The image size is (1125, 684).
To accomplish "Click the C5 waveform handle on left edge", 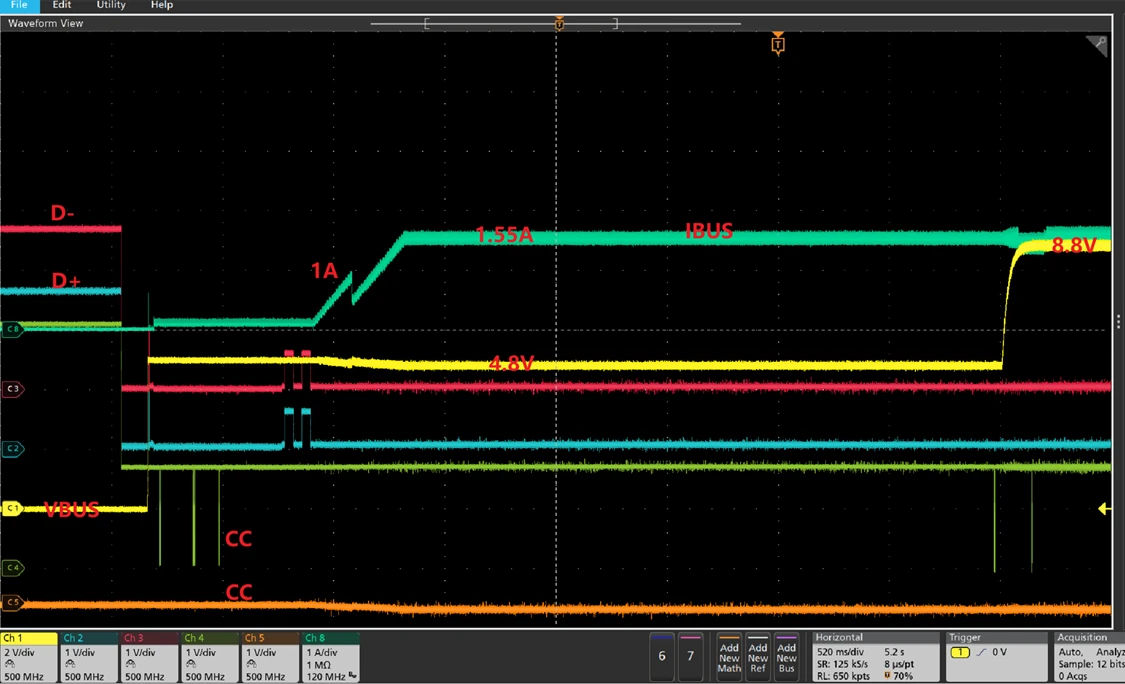I will tap(12, 603).
